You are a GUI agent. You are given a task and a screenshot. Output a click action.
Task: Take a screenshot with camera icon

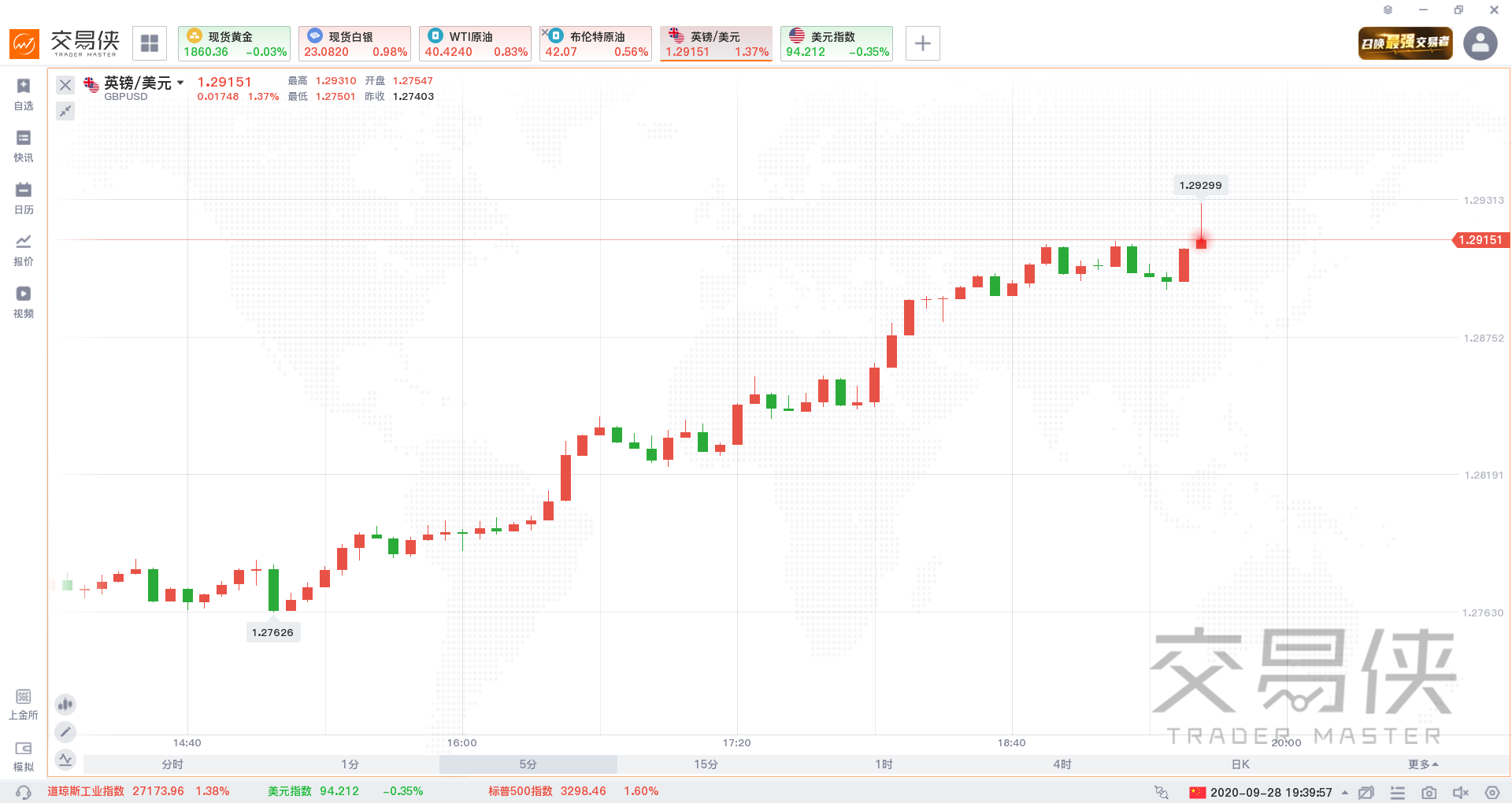pyautogui.click(x=1429, y=793)
